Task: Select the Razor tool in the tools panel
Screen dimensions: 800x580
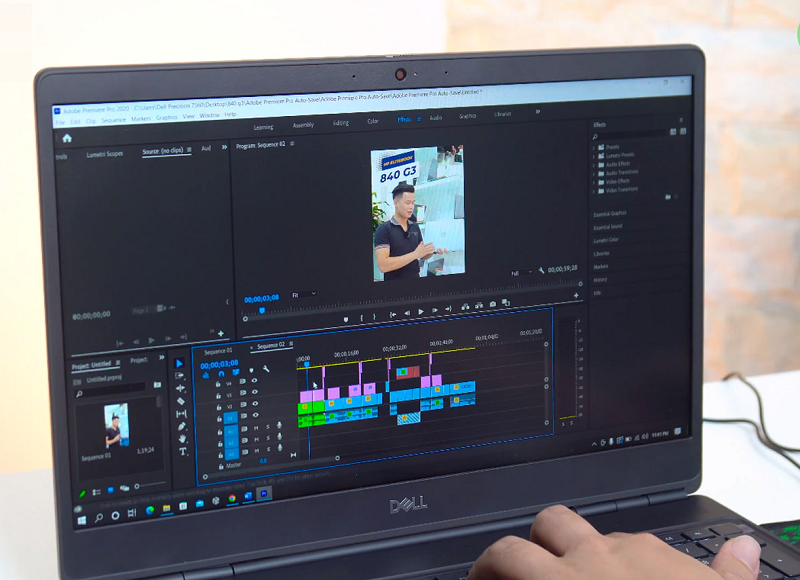Action: coord(181,401)
